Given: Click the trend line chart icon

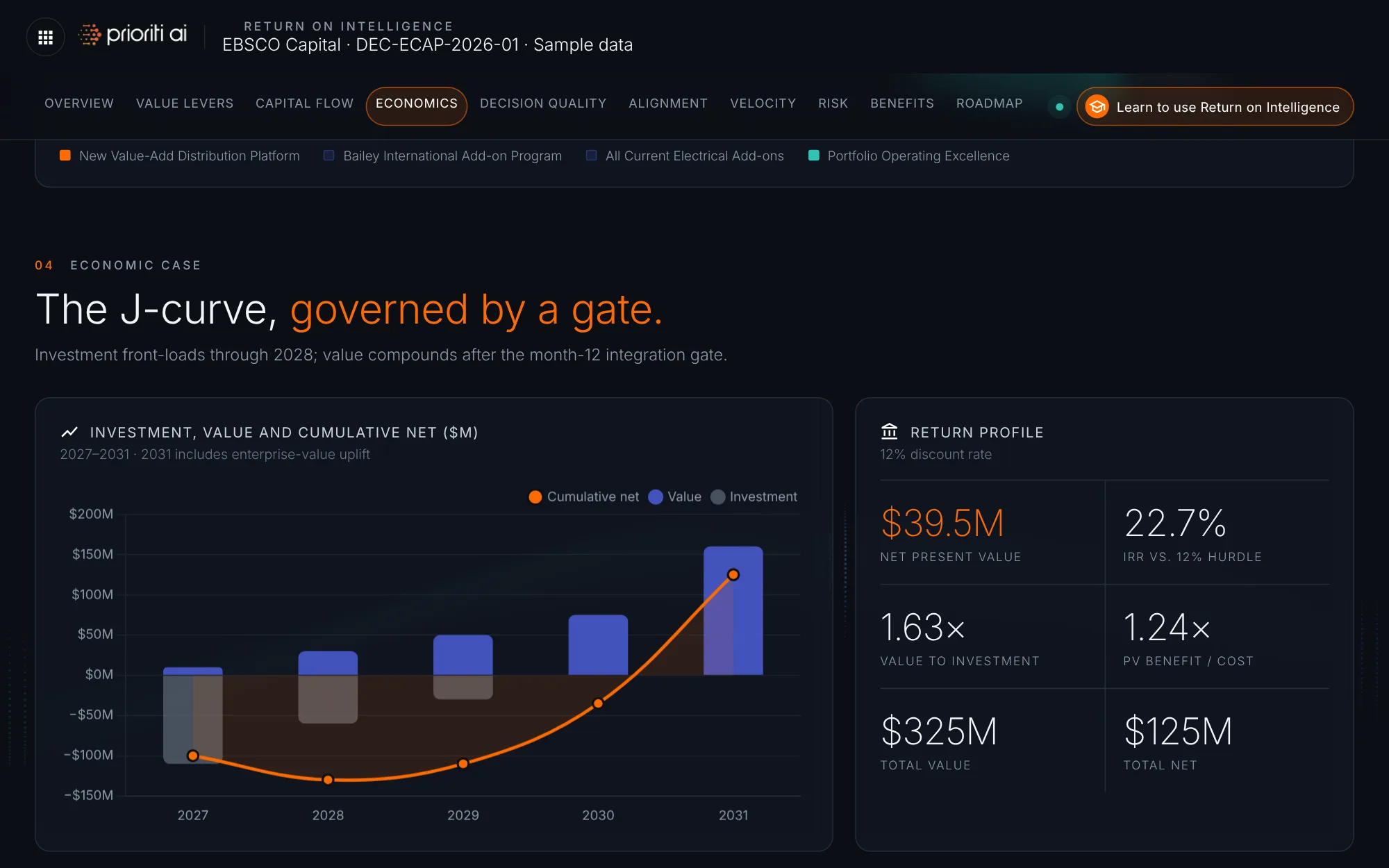Looking at the screenshot, I should pyautogui.click(x=69, y=432).
